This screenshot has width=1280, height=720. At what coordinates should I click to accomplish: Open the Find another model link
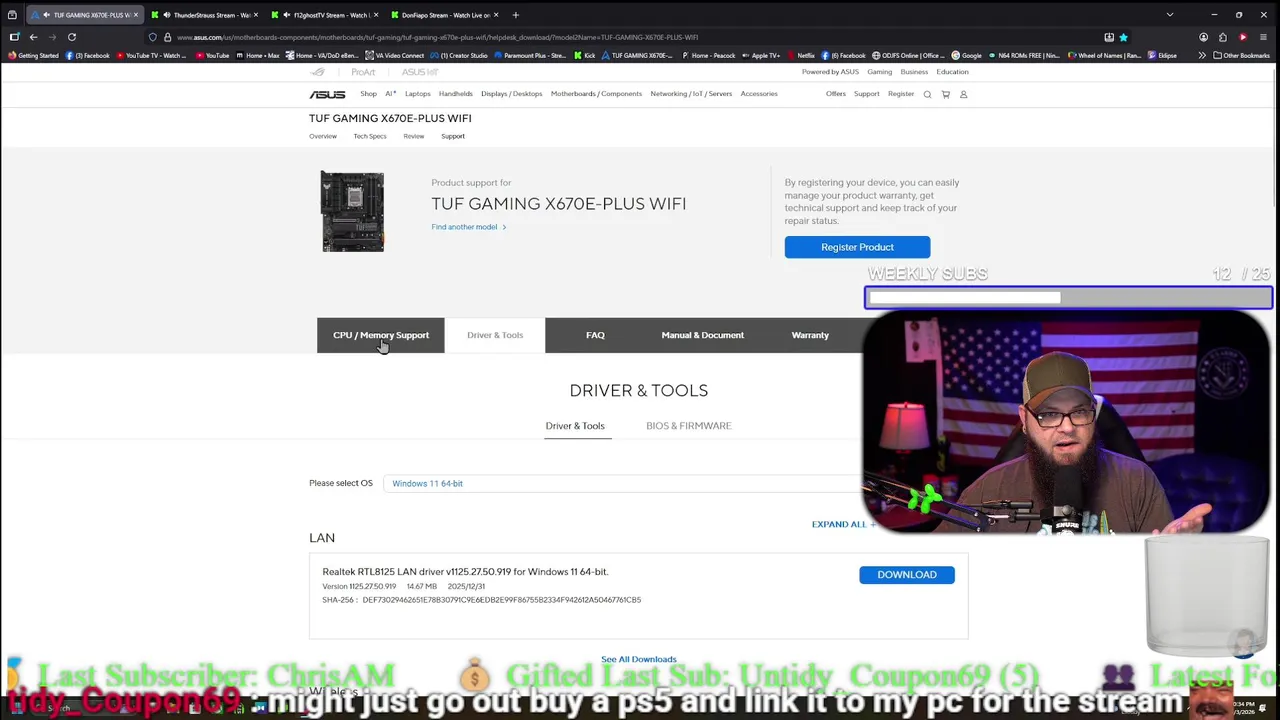[468, 227]
